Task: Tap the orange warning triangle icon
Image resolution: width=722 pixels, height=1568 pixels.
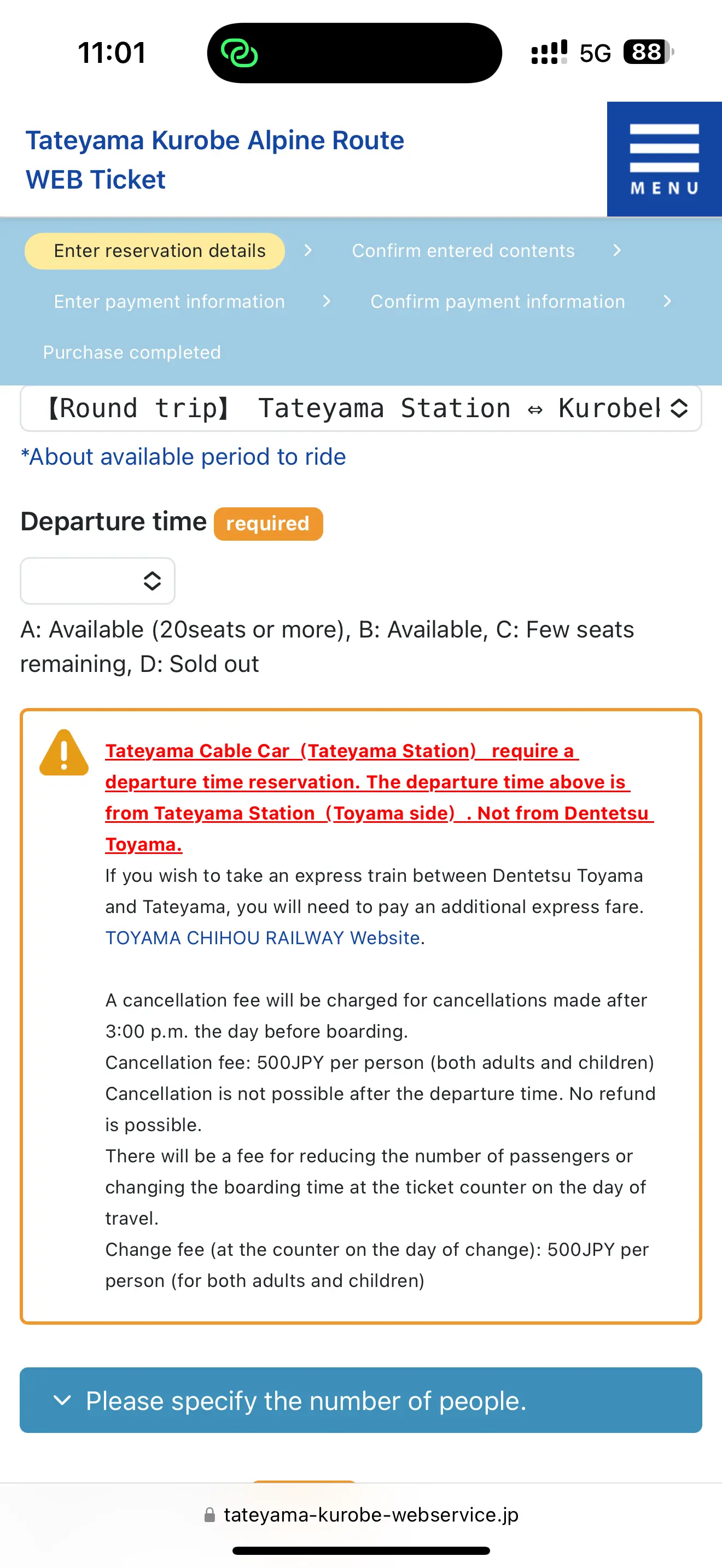Action: (x=64, y=752)
